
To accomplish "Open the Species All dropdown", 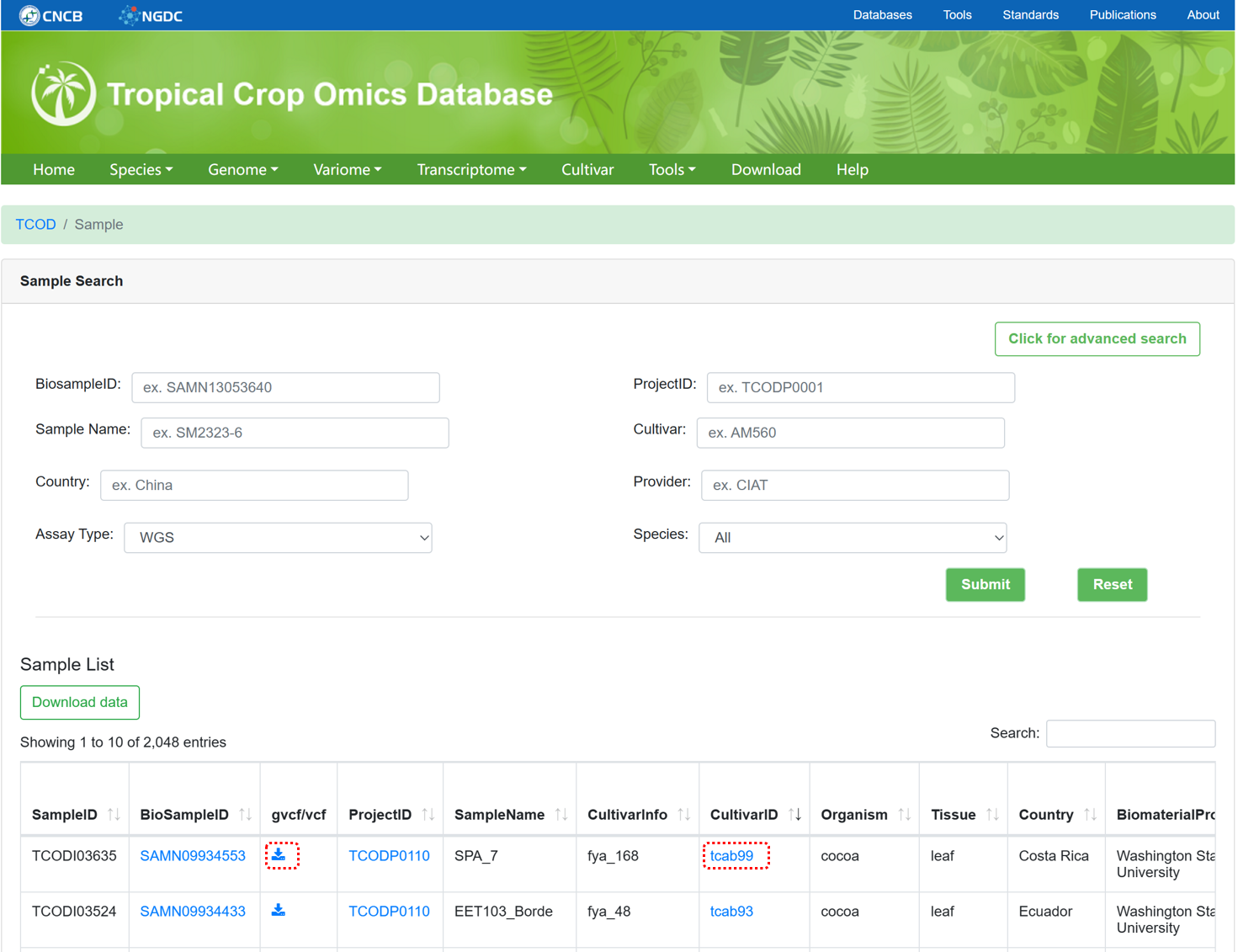I will coord(853,538).
